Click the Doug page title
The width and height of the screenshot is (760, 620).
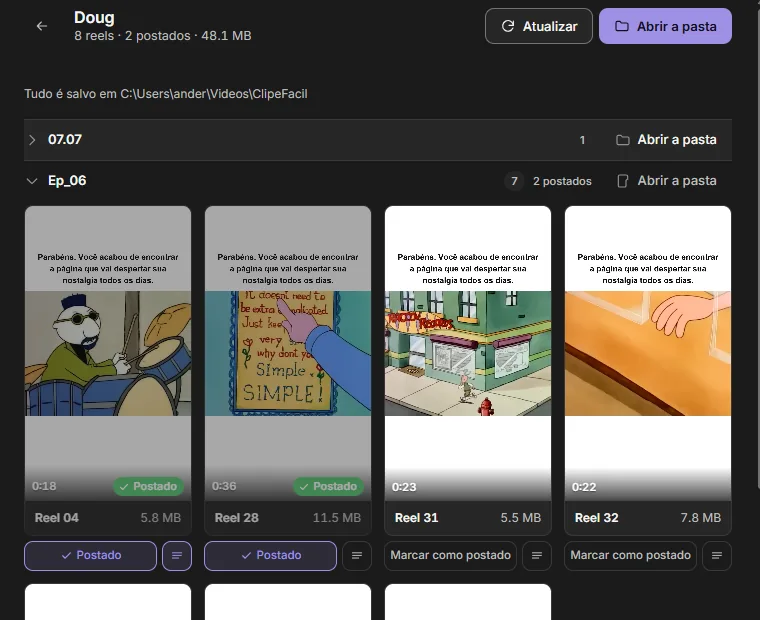(x=94, y=17)
